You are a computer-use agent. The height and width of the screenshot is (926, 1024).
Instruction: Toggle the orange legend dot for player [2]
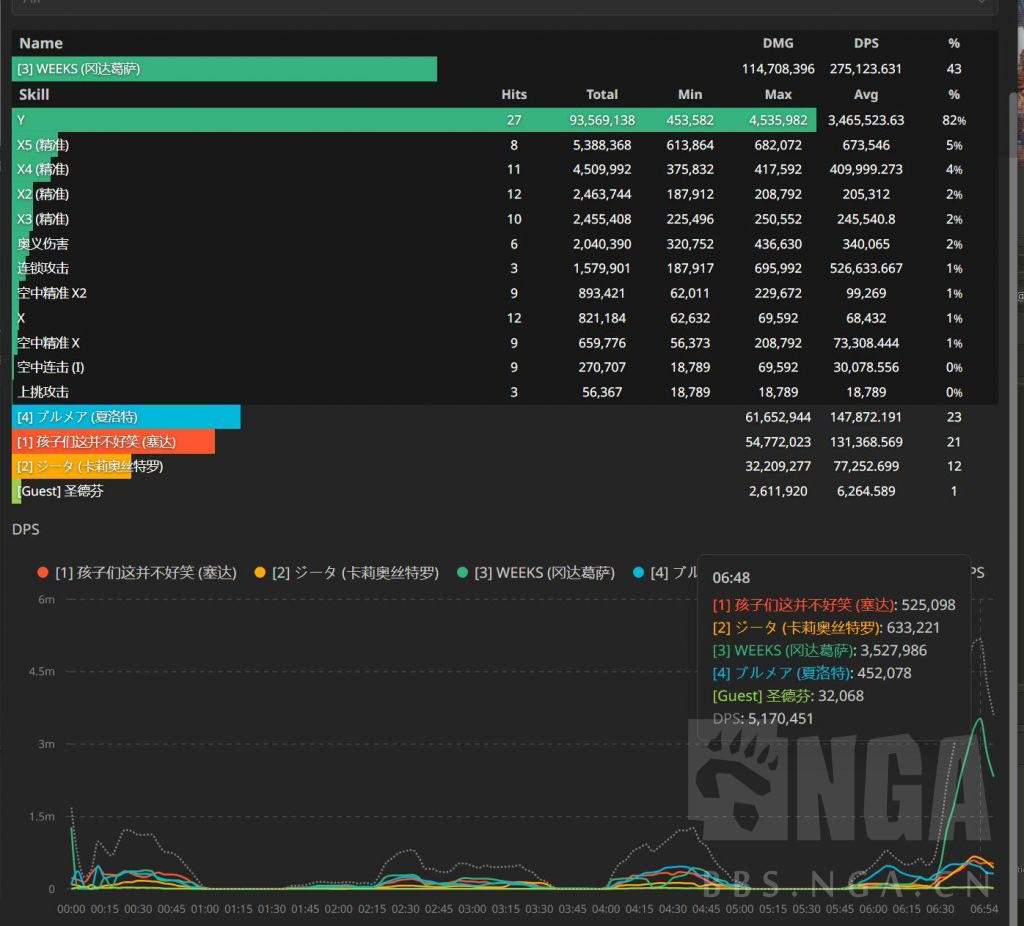tap(260, 573)
